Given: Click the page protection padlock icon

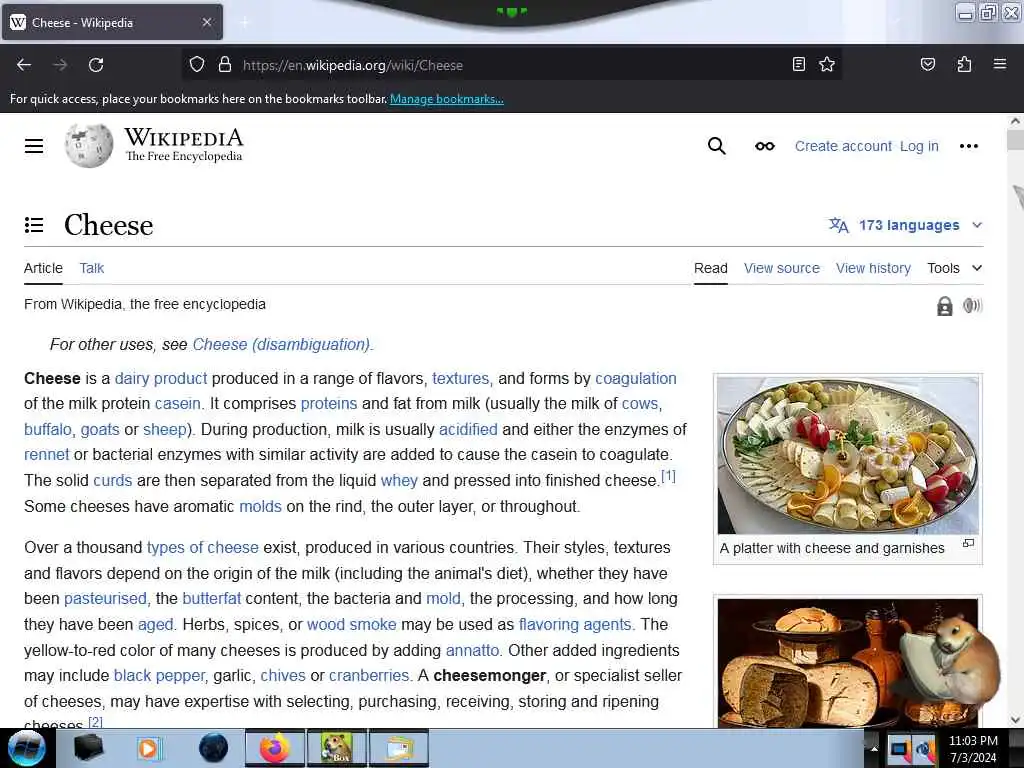Looking at the screenshot, I should point(944,306).
